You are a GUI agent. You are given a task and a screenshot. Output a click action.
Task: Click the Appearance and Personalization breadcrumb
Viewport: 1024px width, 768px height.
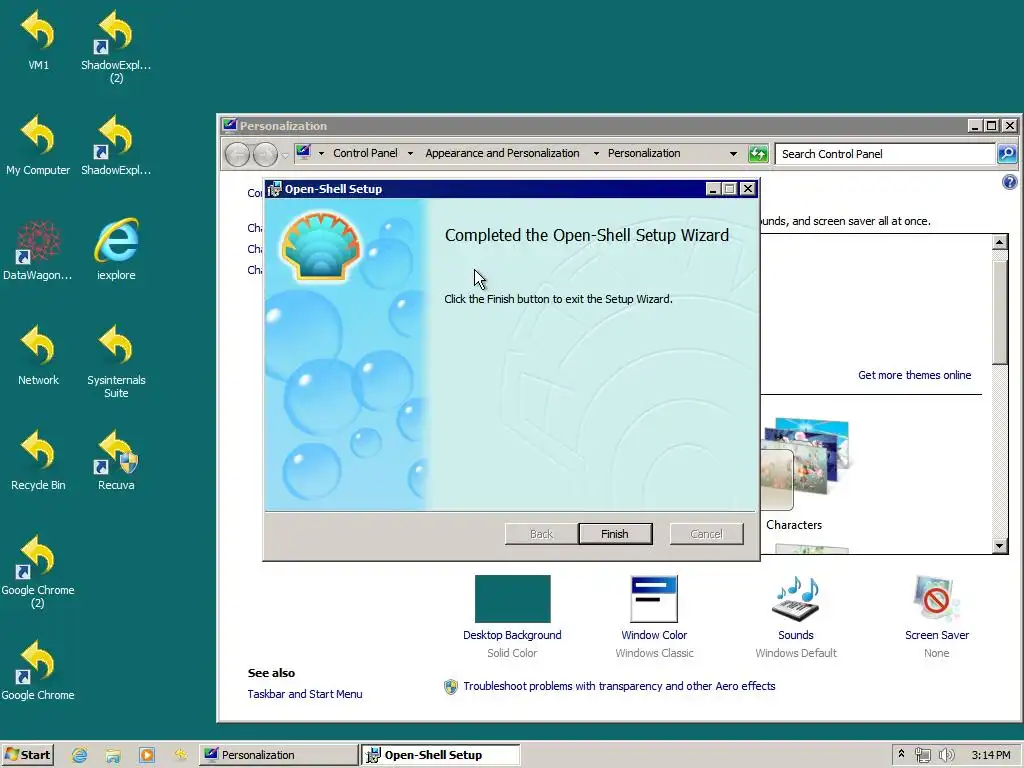(x=502, y=153)
